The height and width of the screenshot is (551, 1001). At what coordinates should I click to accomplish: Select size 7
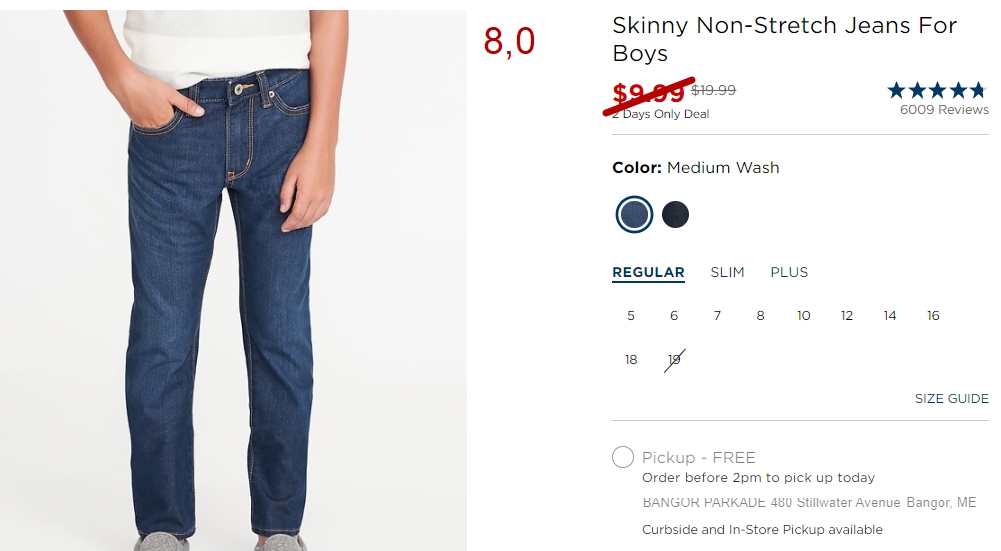(717, 316)
